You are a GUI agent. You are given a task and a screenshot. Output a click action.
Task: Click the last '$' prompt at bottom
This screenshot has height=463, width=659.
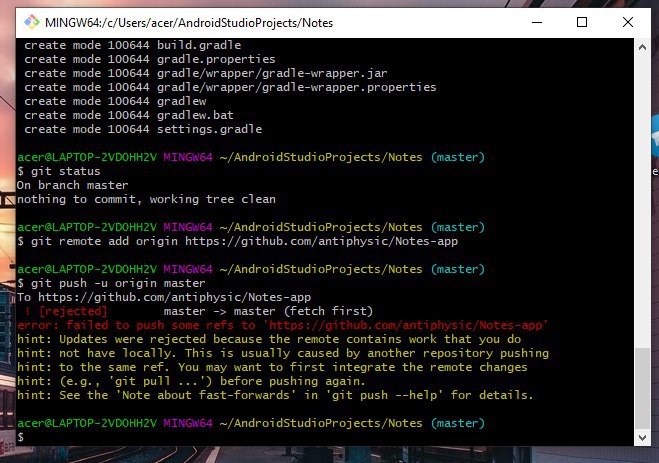21,437
